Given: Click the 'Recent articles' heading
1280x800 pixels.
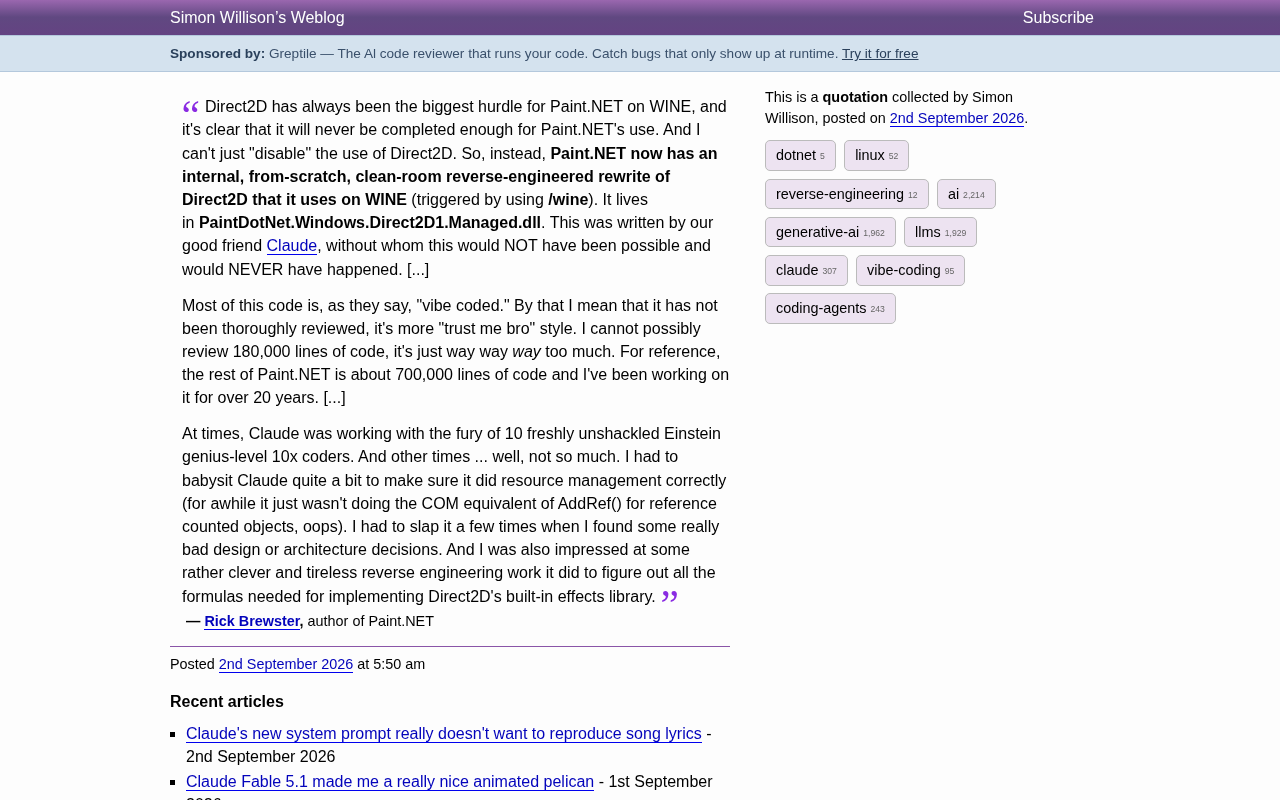Looking at the screenshot, I should tap(227, 701).
